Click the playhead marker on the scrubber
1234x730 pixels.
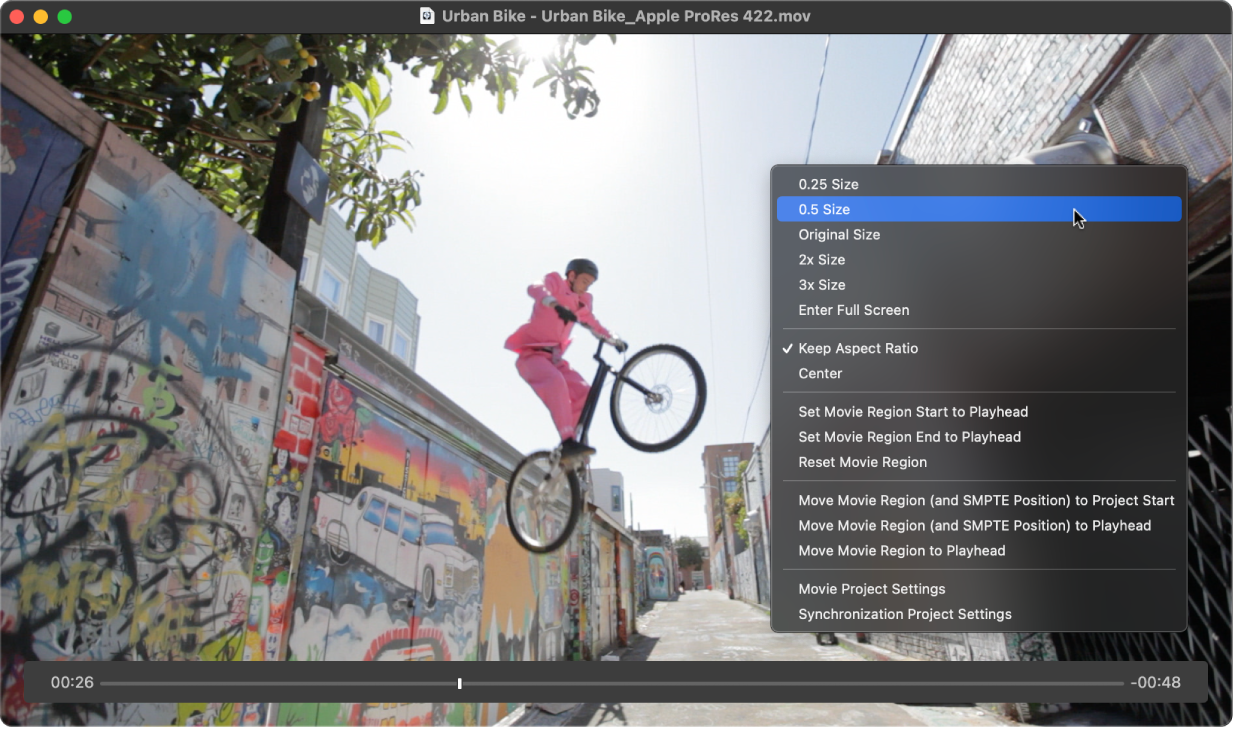point(459,683)
